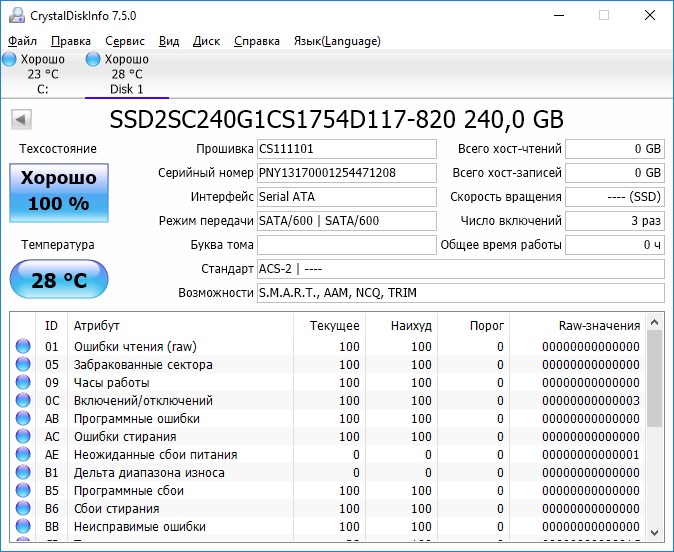Click the Всего хост-чтений value 0 GB

[615, 149]
